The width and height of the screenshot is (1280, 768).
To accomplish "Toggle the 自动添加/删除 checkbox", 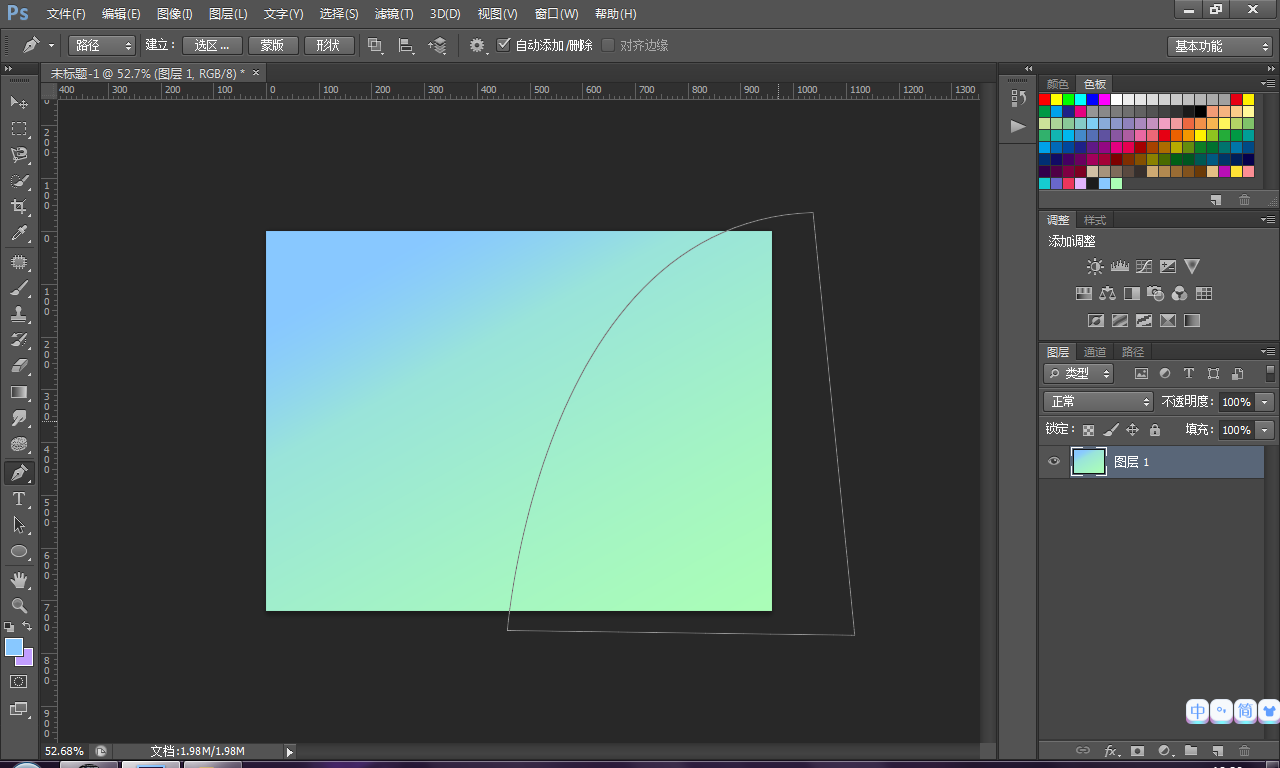I will (503, 45).
